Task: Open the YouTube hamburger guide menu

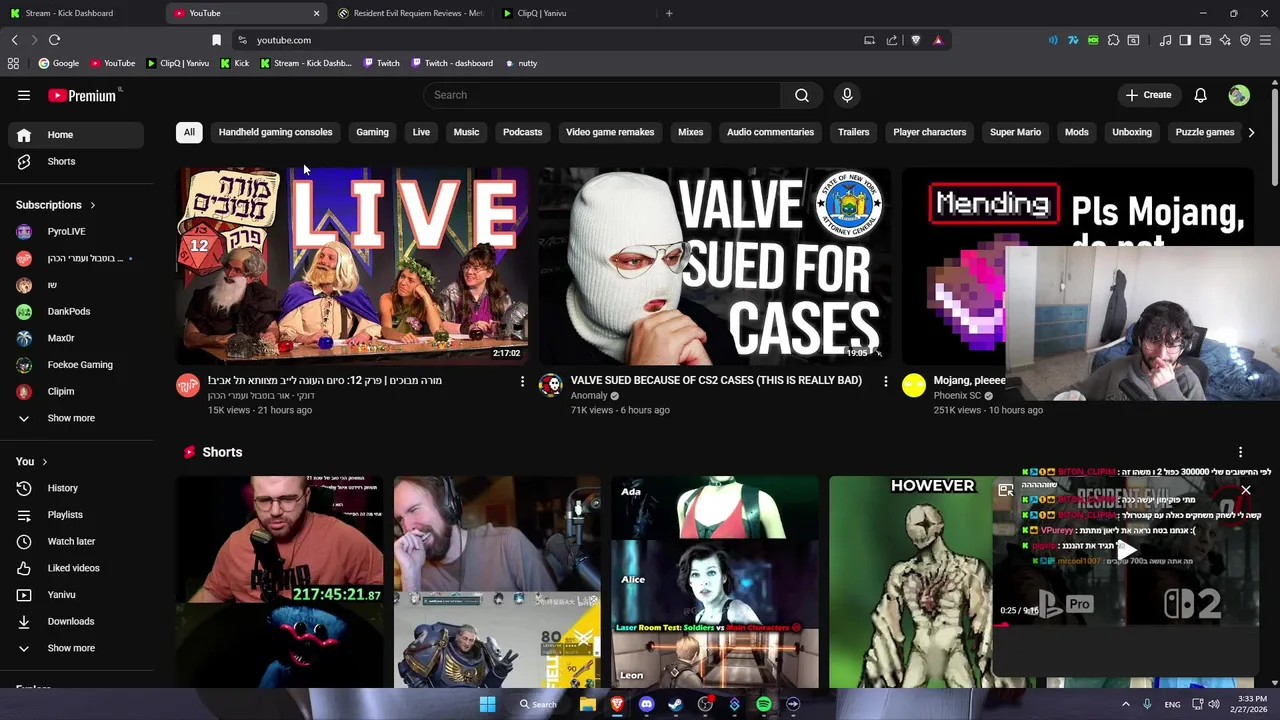Action: pyautogui.click(x=24, y=95)
